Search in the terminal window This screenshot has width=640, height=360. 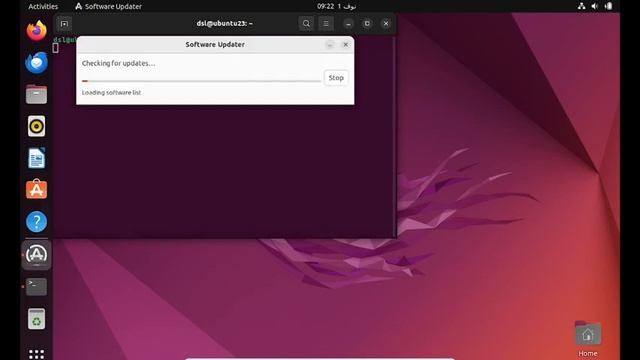[x=306, y=24]
